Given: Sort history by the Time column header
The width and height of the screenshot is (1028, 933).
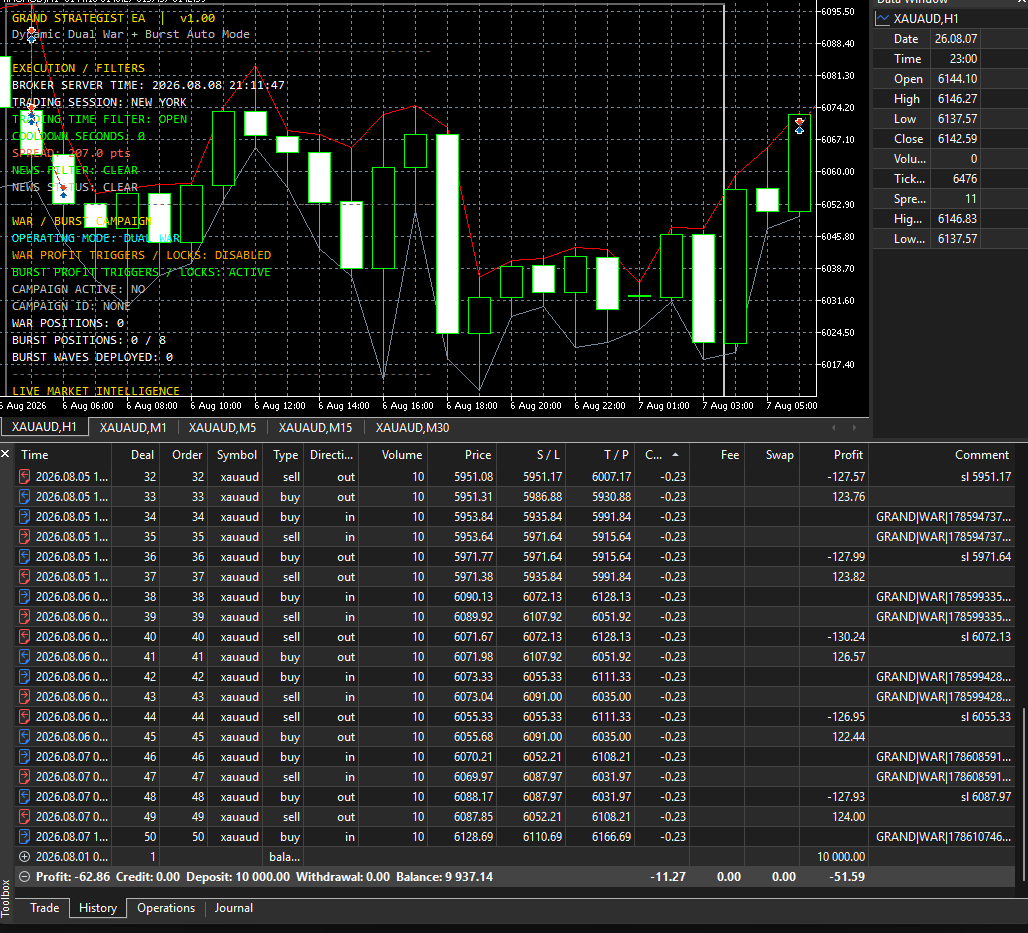Looking at the screenshot, I should point(63,454).
